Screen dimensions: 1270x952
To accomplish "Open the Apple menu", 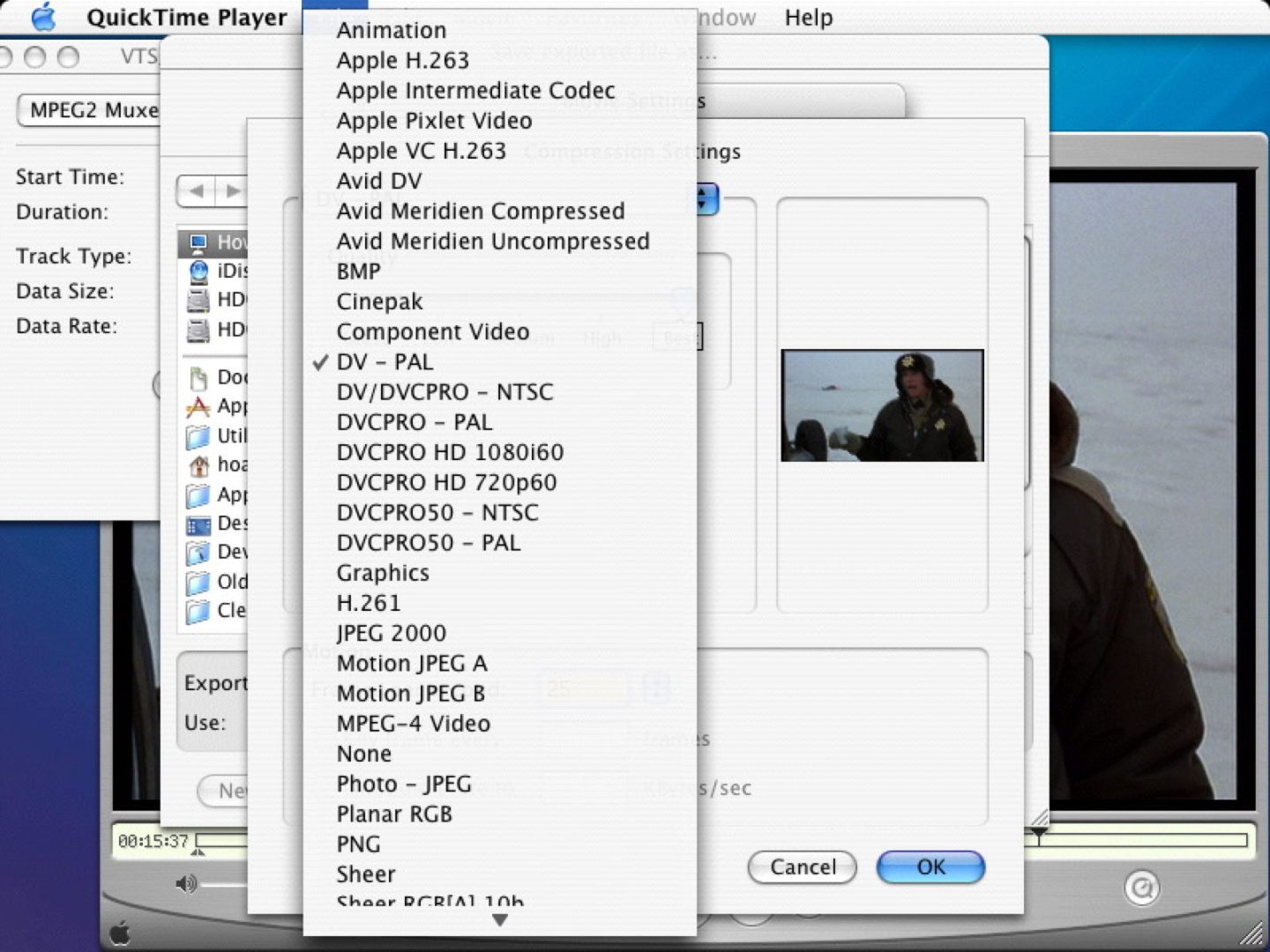I will click(x=42, y=18).
